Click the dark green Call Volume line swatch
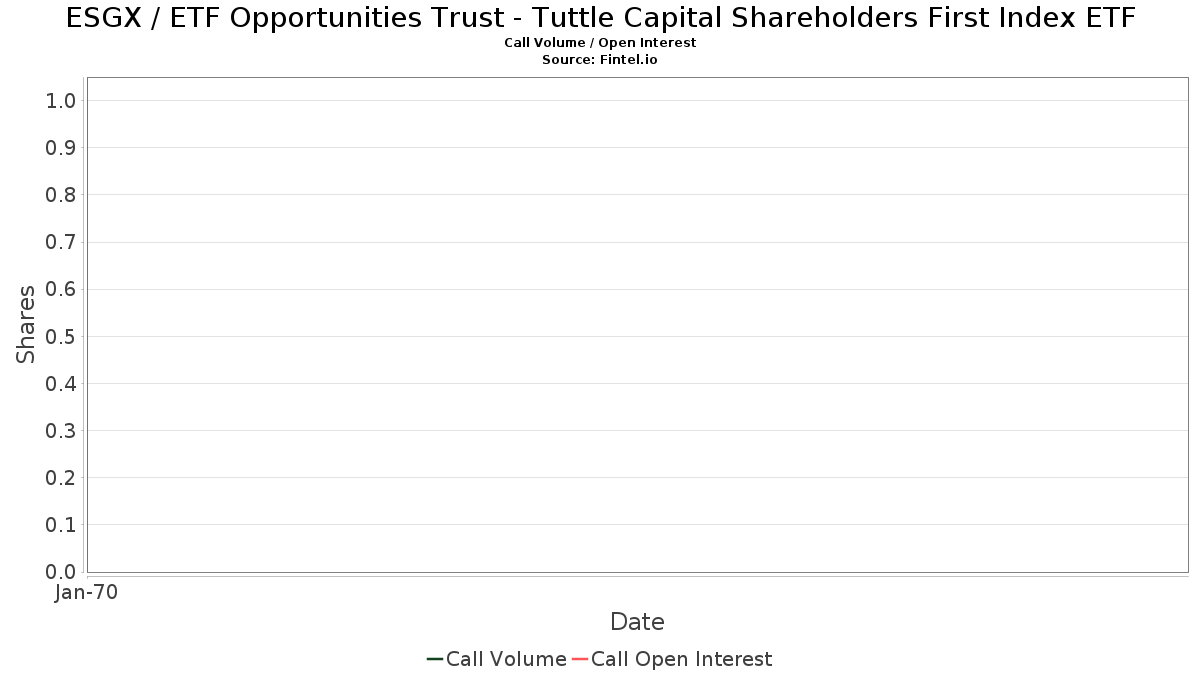Viewport: 1200px width, 675px height. [435, 659]
